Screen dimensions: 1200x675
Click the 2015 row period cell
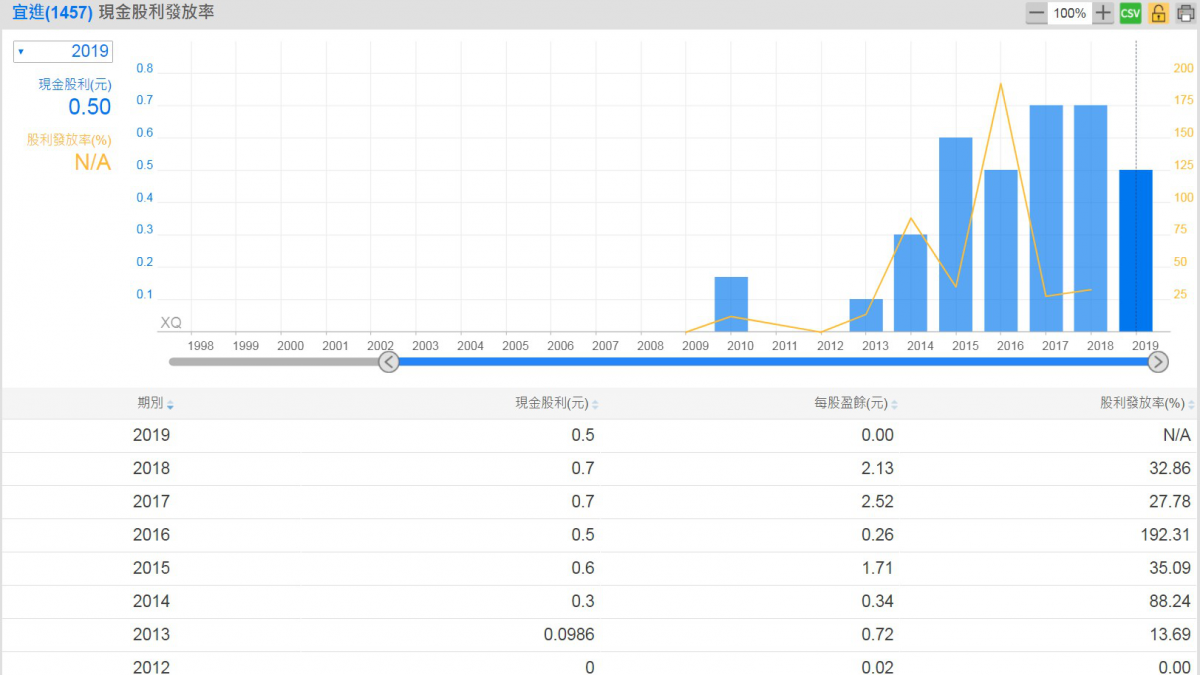(x=151, y=568)
